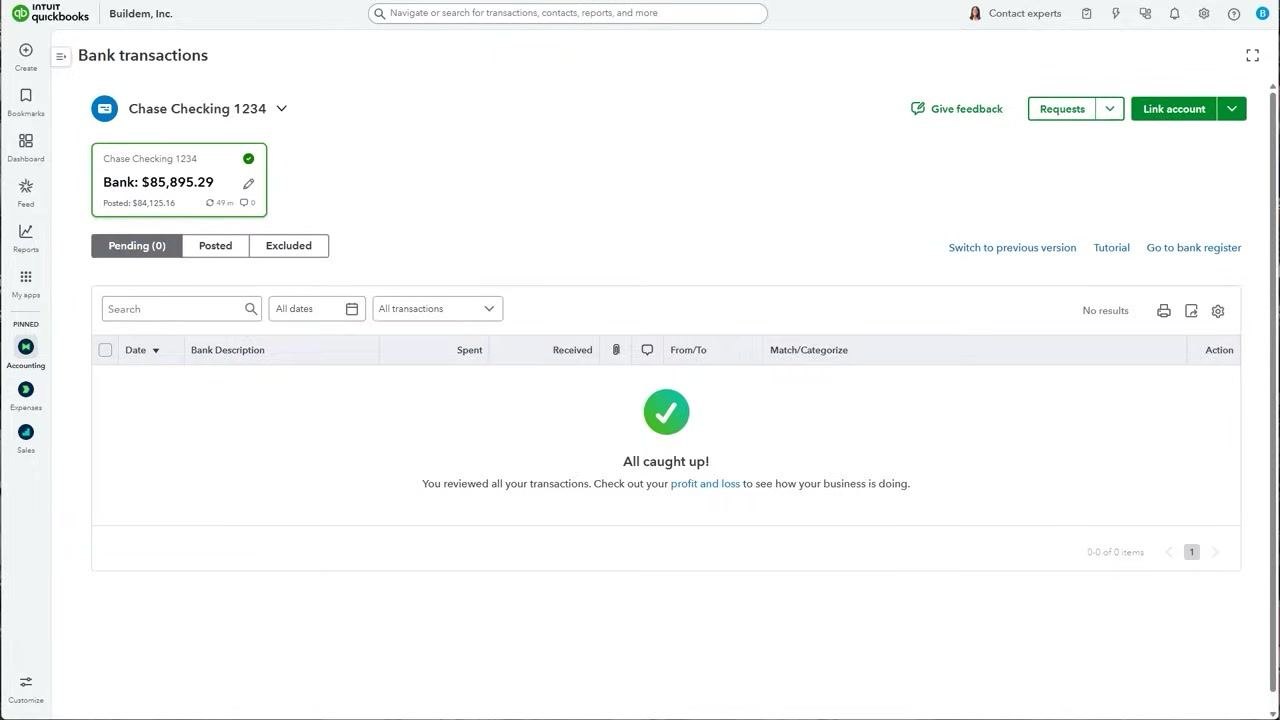Screen dimensions: 1280x720
Task: Open table settings gear icon
Action: 1218,311
